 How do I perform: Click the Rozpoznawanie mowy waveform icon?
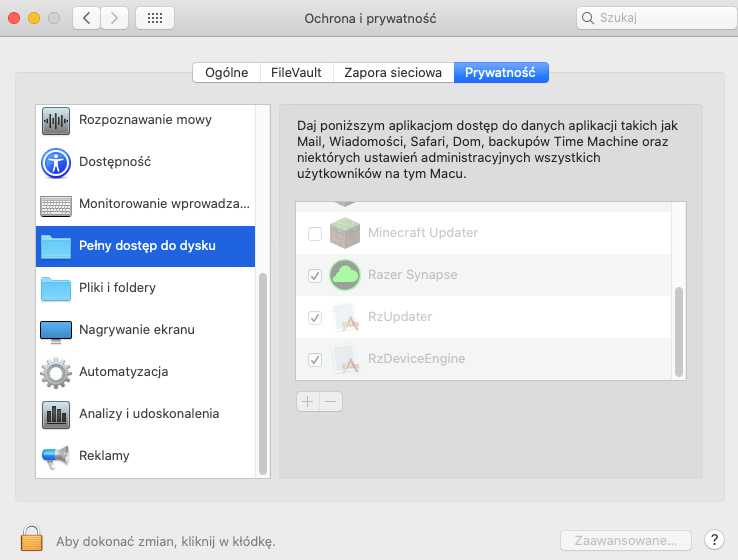click(56, 120)
